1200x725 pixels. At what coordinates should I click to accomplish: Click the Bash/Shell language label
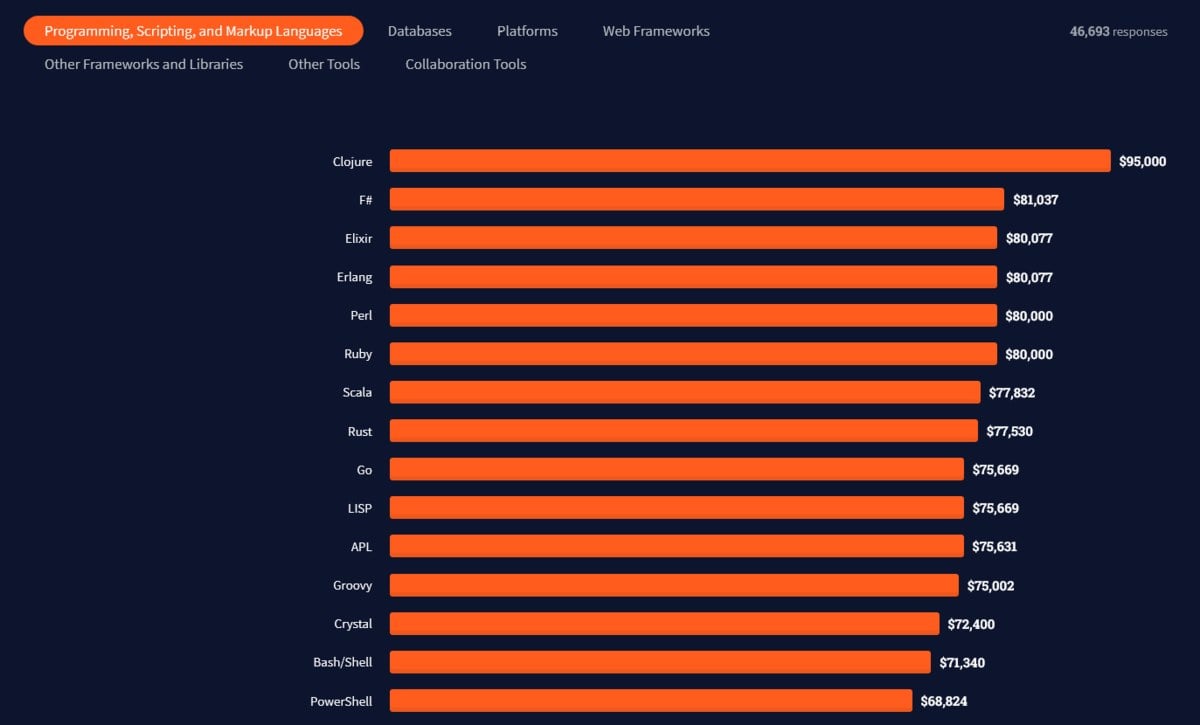pyautogui.click(x=342, y=662)
